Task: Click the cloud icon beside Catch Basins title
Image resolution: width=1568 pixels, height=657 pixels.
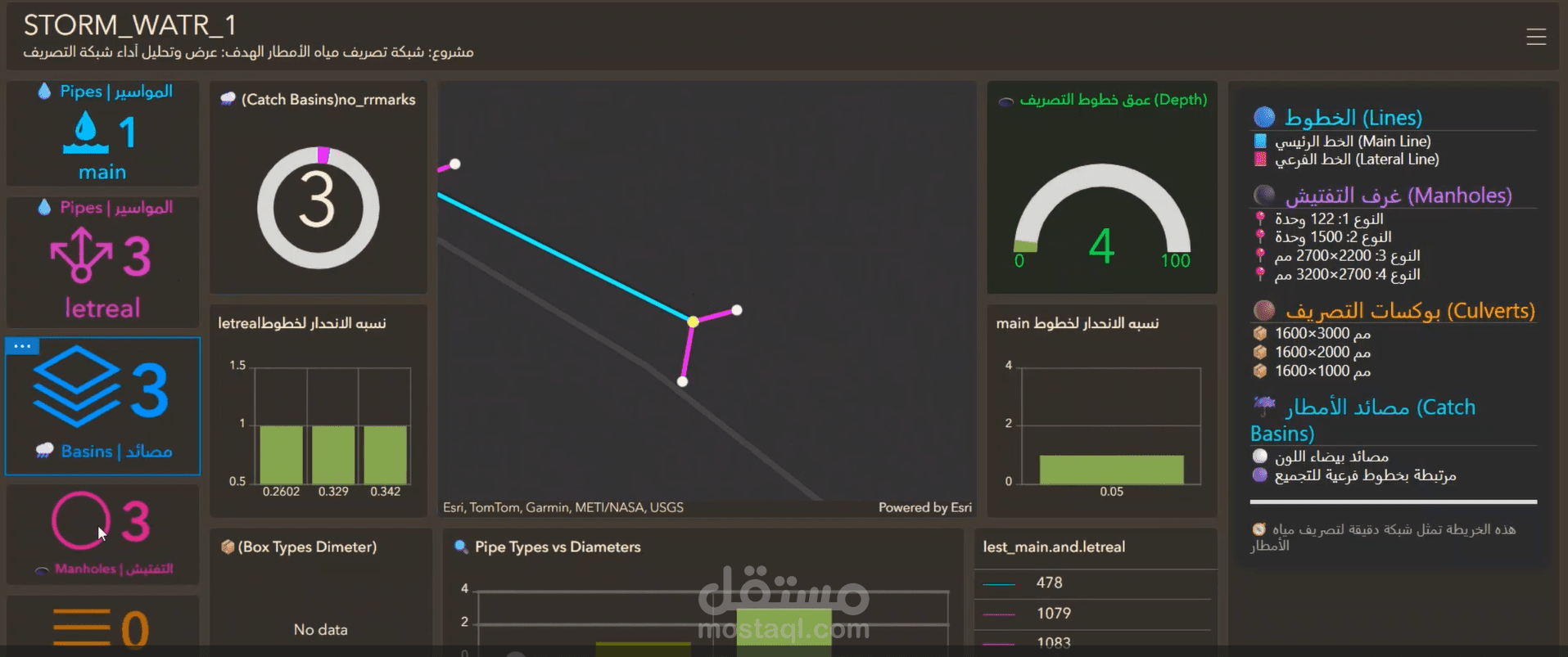Action: click(228, 99)
